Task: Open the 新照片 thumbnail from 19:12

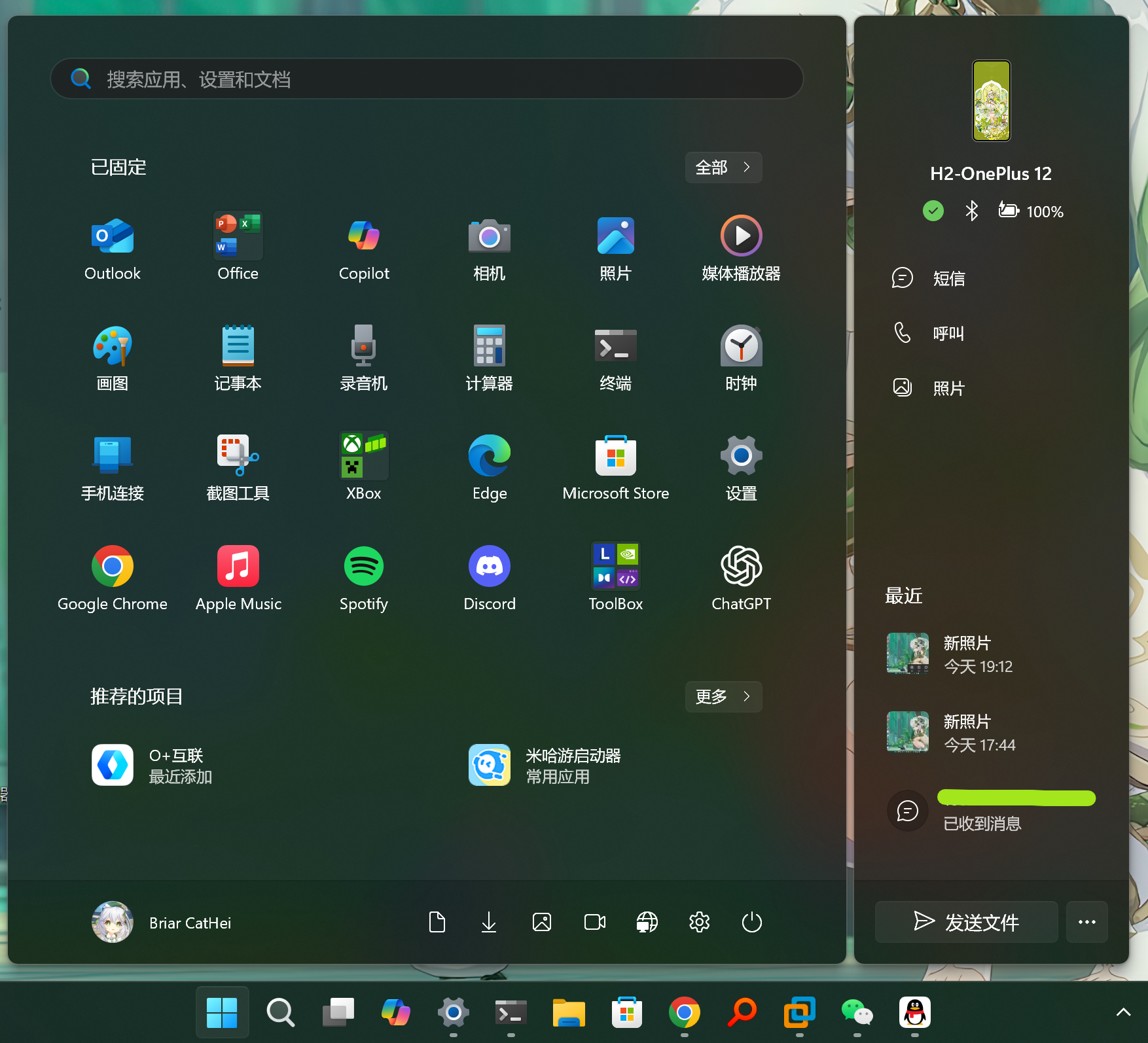Action: click(908, 654)
